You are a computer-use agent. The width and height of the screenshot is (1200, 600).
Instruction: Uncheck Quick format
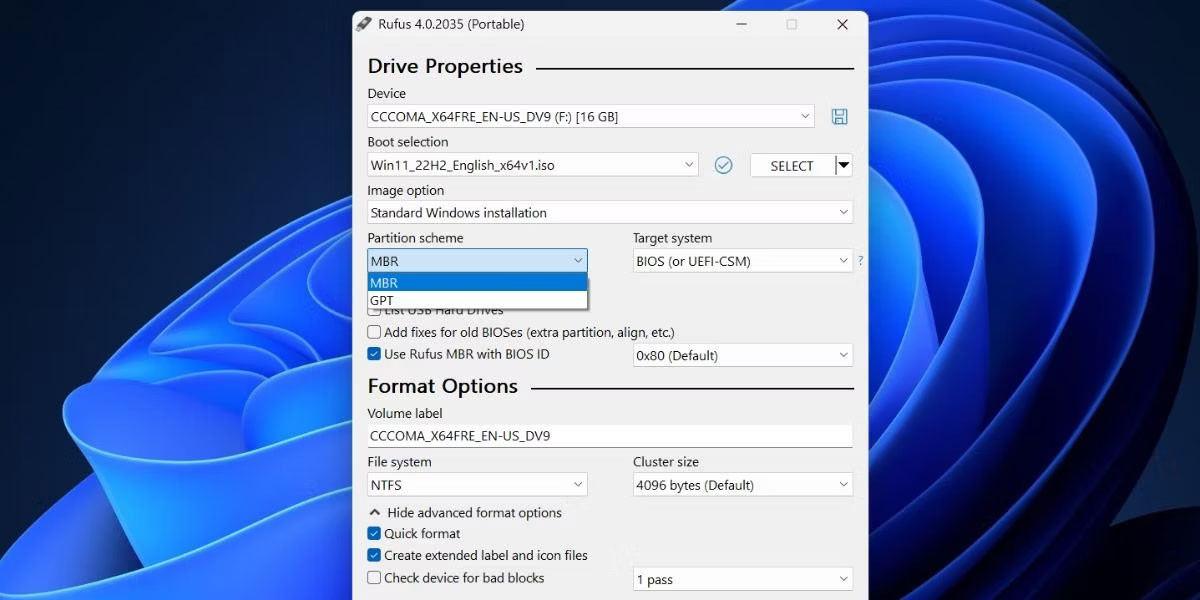(373, 533)
